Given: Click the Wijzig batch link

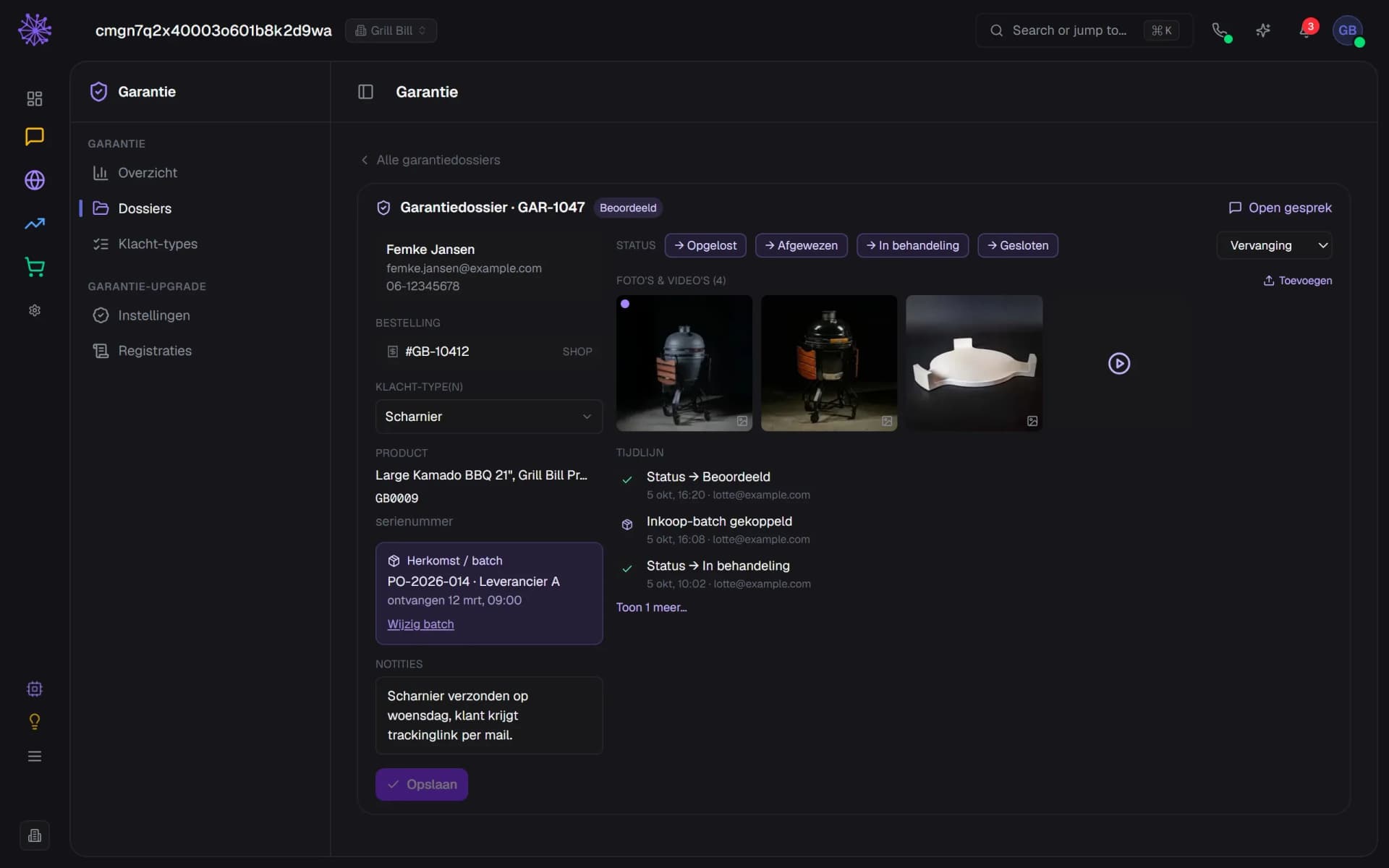Looking at the screenshot, I should pos(420,624).
